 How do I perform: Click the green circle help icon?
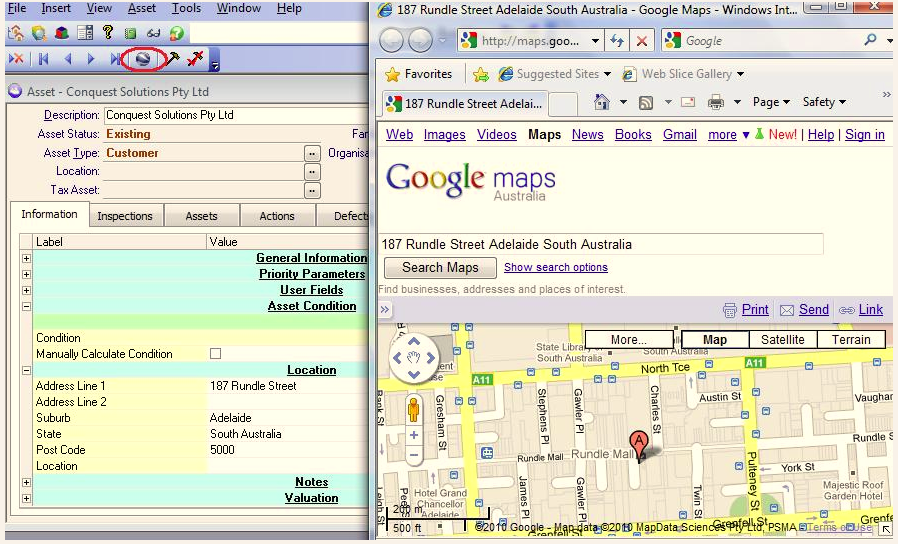coord(176,33)
